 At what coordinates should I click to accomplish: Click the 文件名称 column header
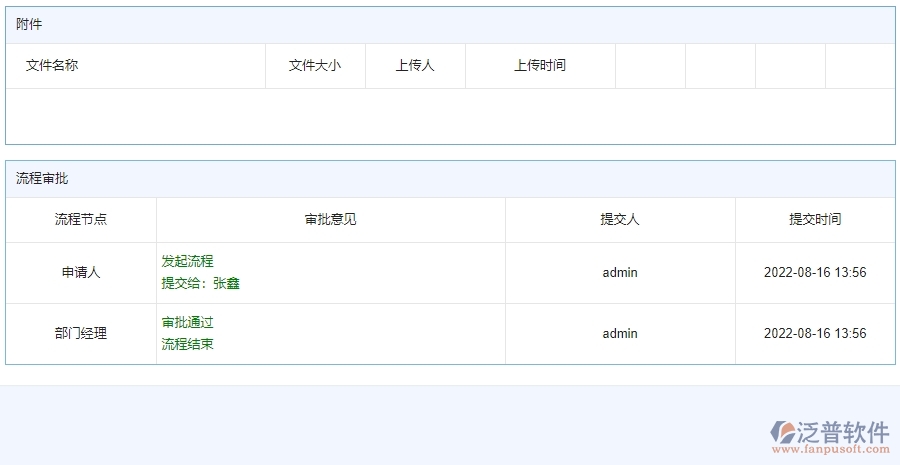coord(52,65)
